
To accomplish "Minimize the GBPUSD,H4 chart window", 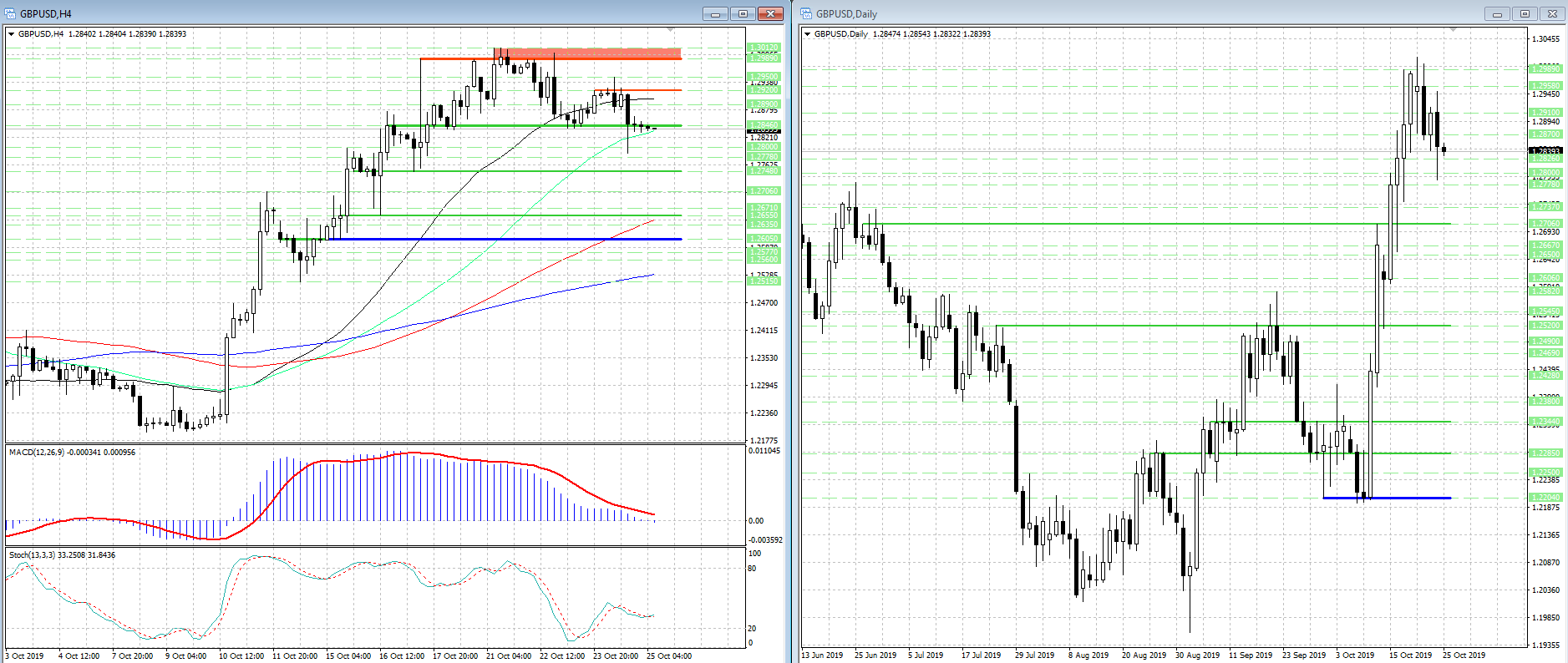I will click(715, 13).
